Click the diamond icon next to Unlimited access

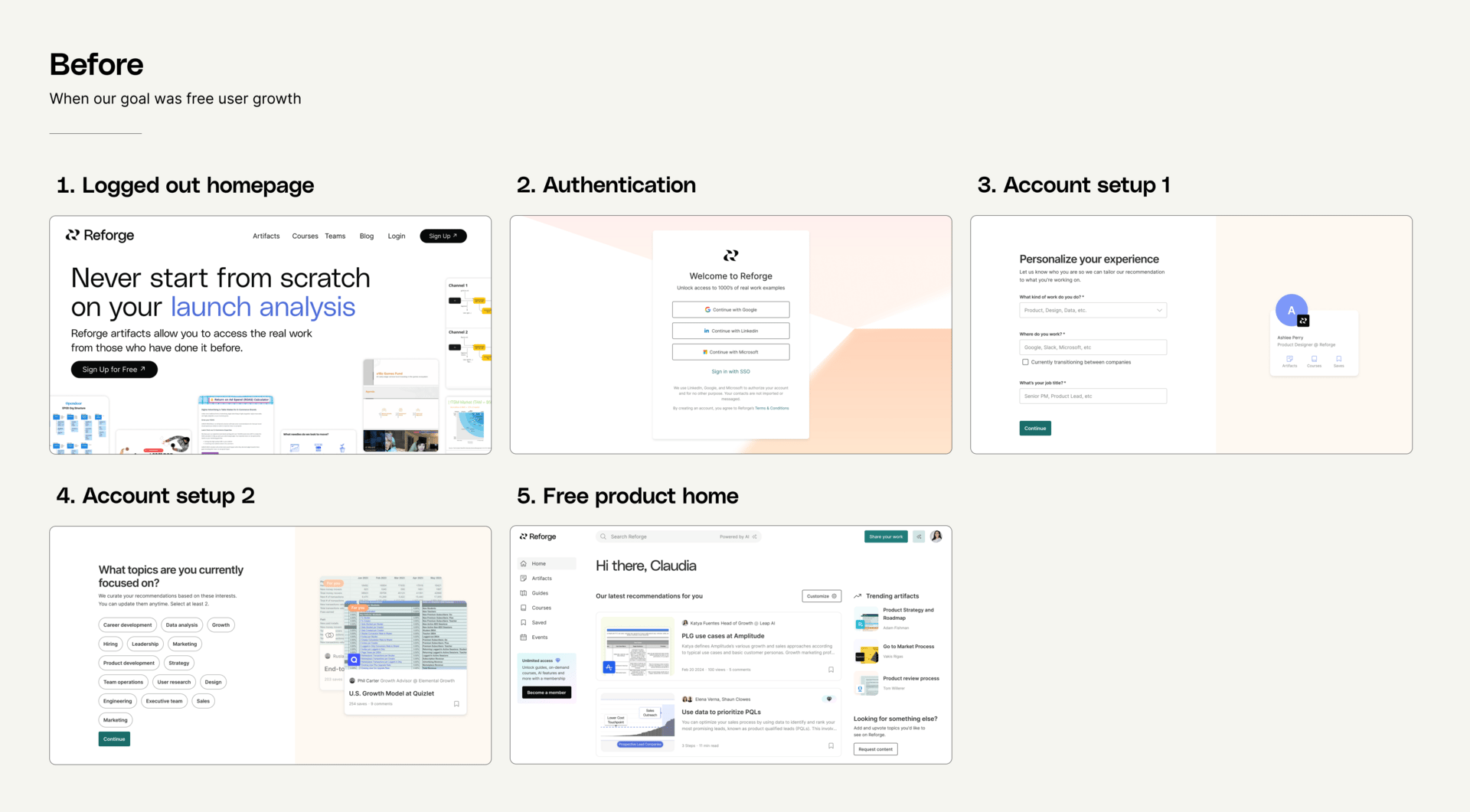point(557,660)
